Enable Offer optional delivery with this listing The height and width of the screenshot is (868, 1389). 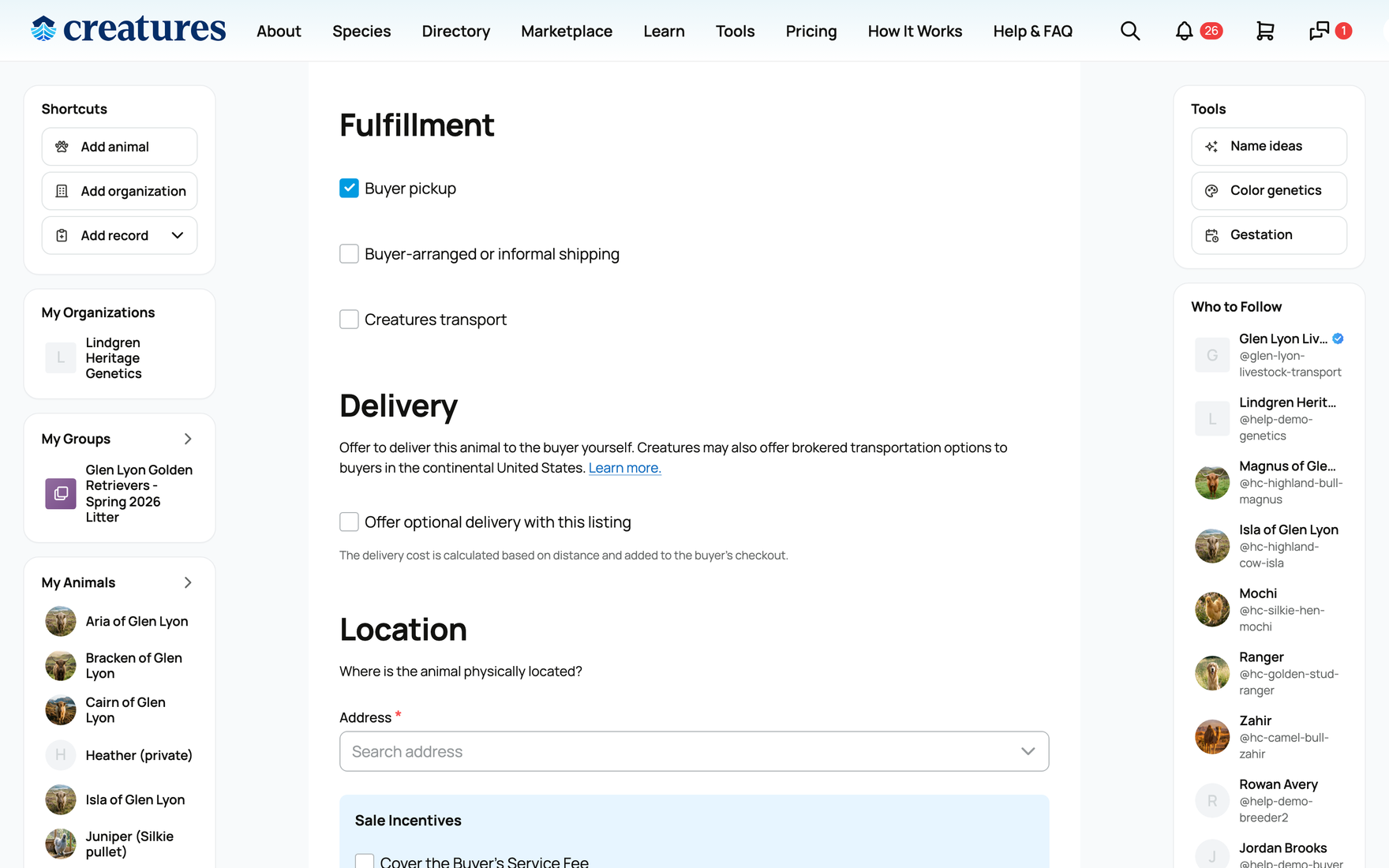point(349,522)
